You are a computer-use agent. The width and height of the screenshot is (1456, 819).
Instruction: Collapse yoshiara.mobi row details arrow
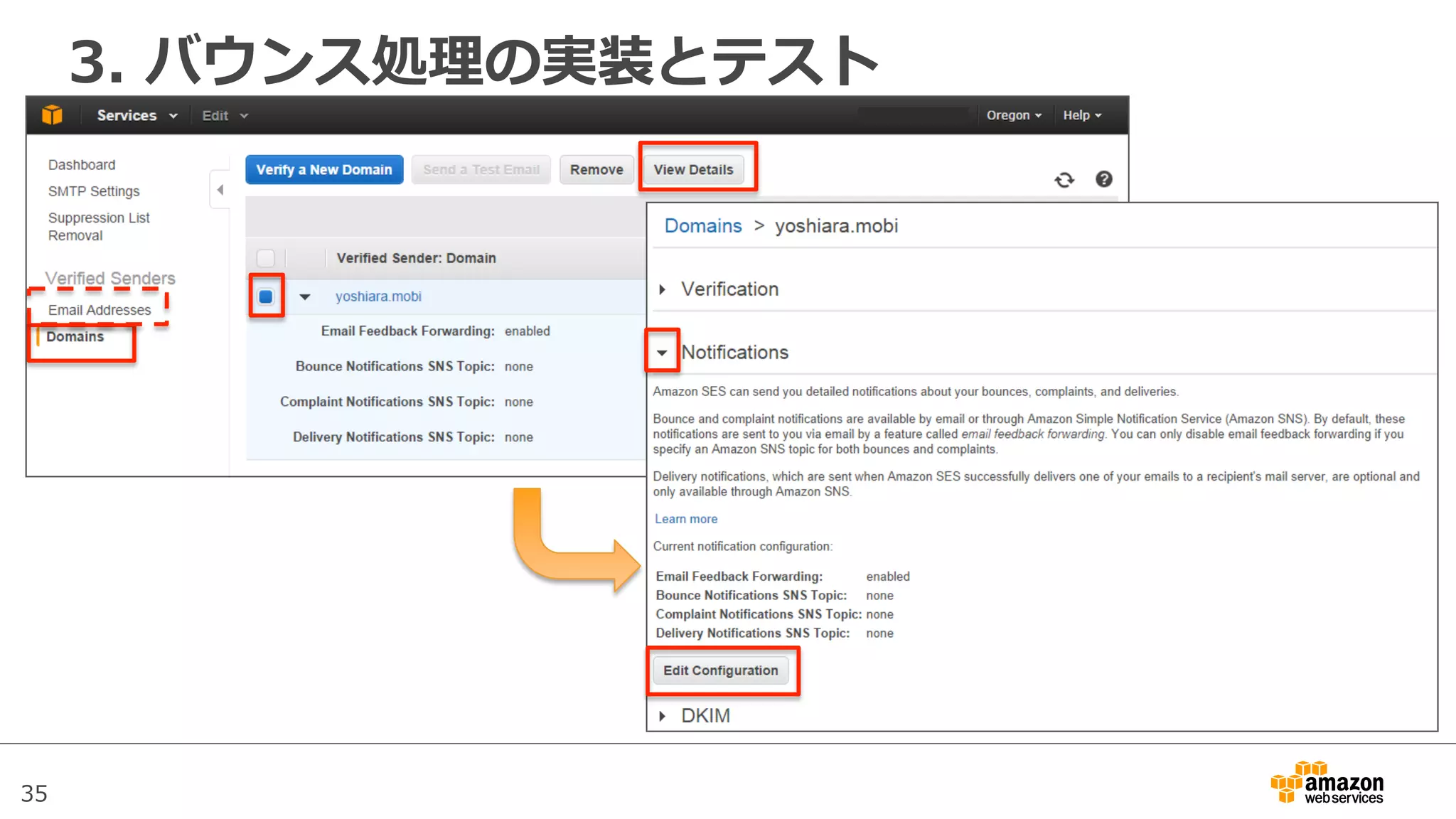305,297
